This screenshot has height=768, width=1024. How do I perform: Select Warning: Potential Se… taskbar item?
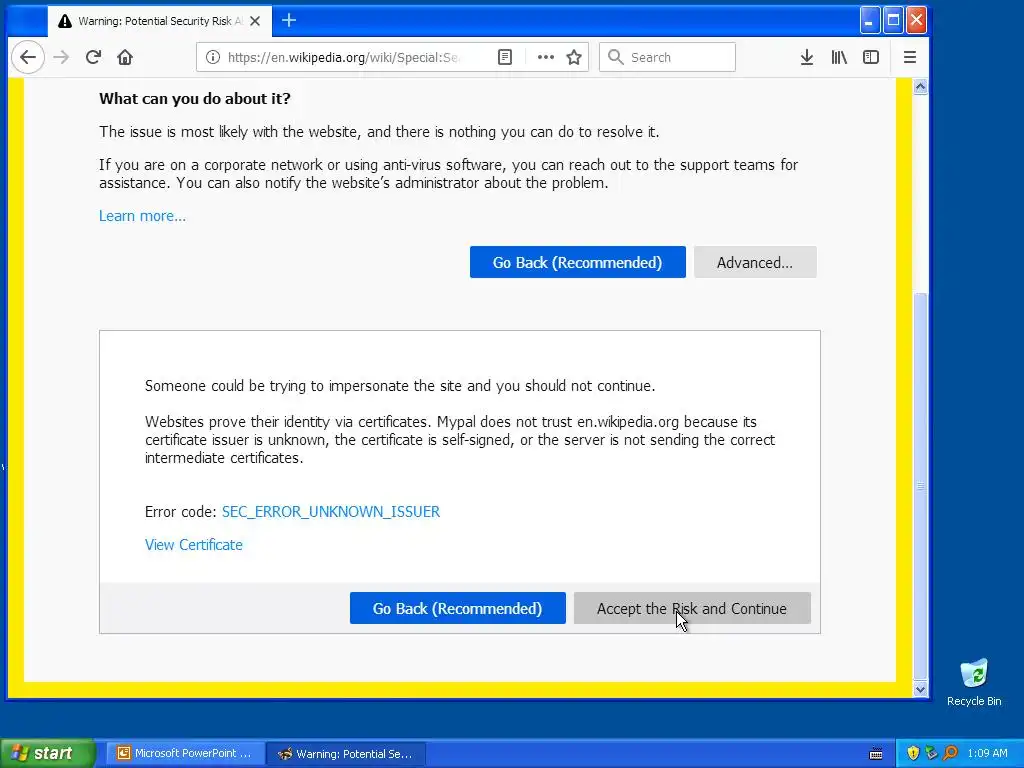(347, 754)
